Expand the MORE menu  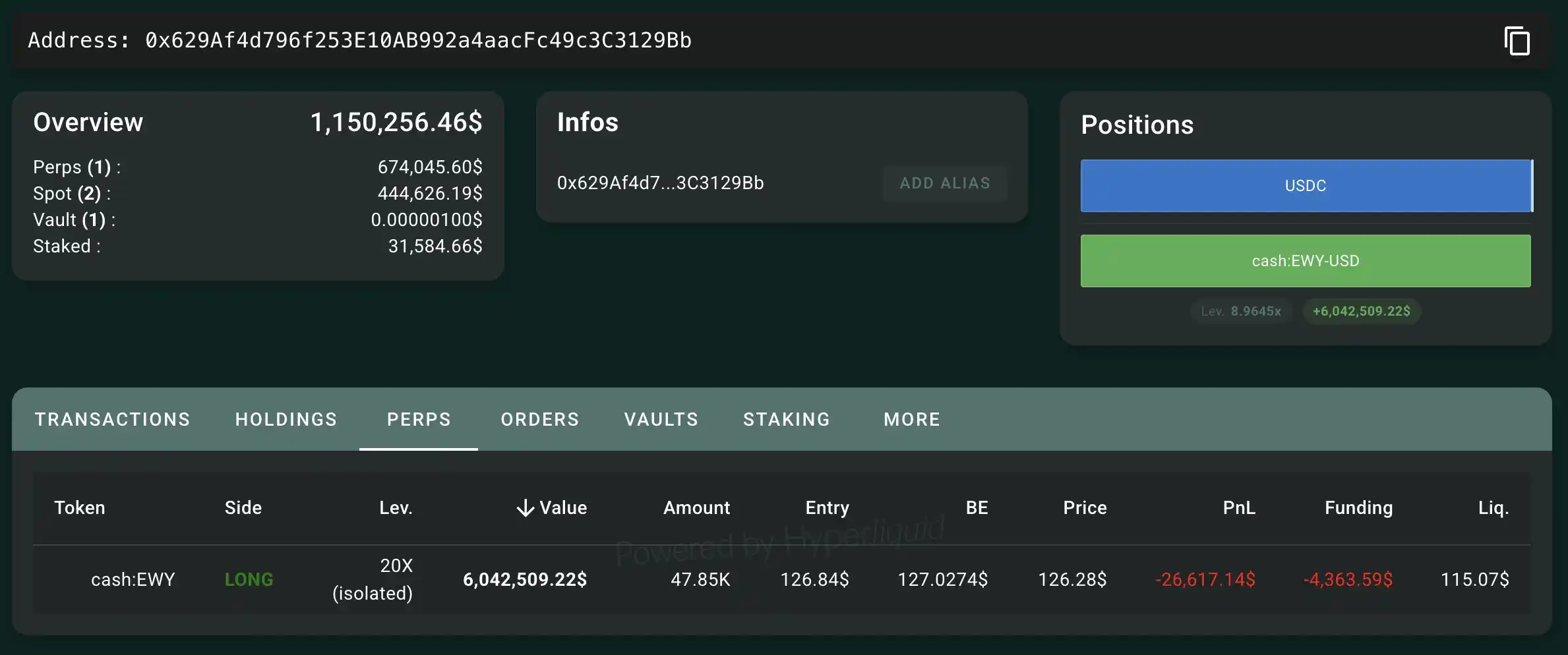click(912, 420)
